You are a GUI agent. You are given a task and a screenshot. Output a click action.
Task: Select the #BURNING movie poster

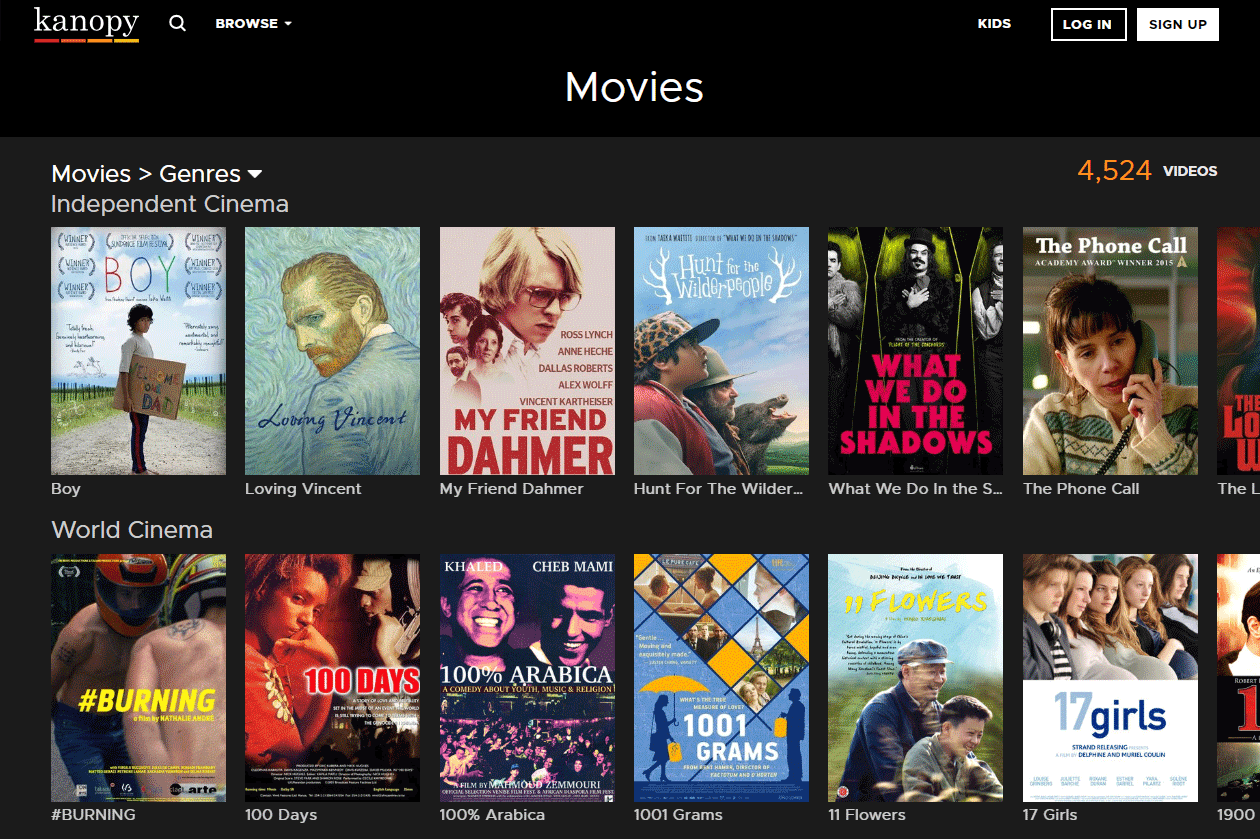tap(138, 677)
